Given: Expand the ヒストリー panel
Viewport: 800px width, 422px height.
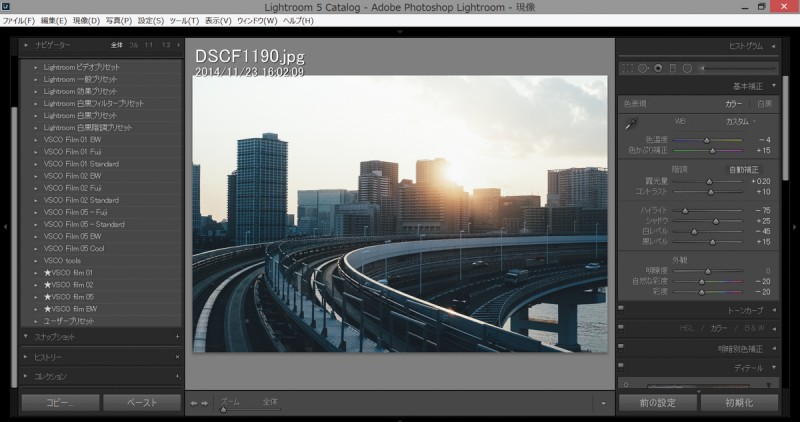Looking at the screenshot, I should [26, 357].
